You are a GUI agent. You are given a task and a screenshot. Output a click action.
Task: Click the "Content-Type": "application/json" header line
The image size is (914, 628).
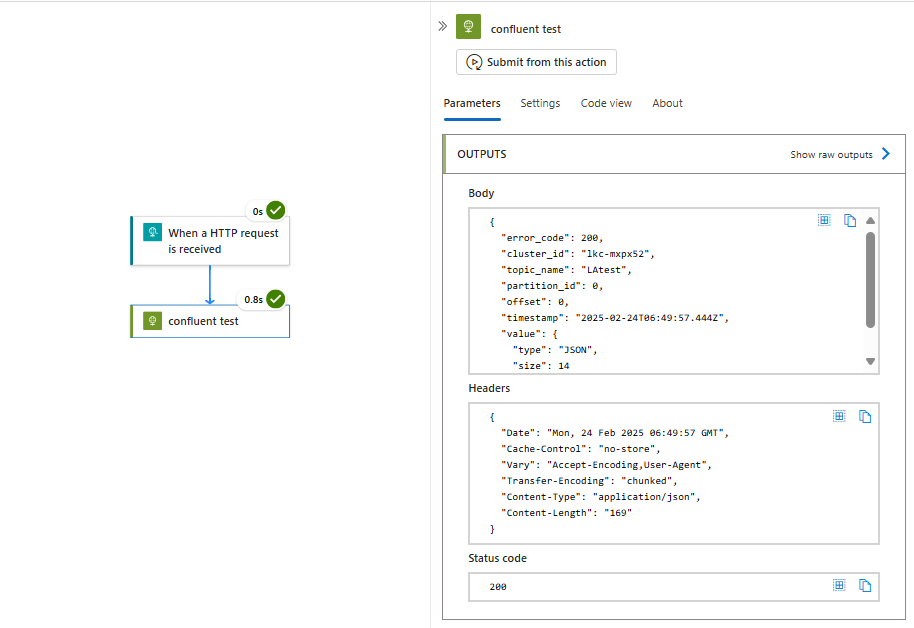pos(600,497)
